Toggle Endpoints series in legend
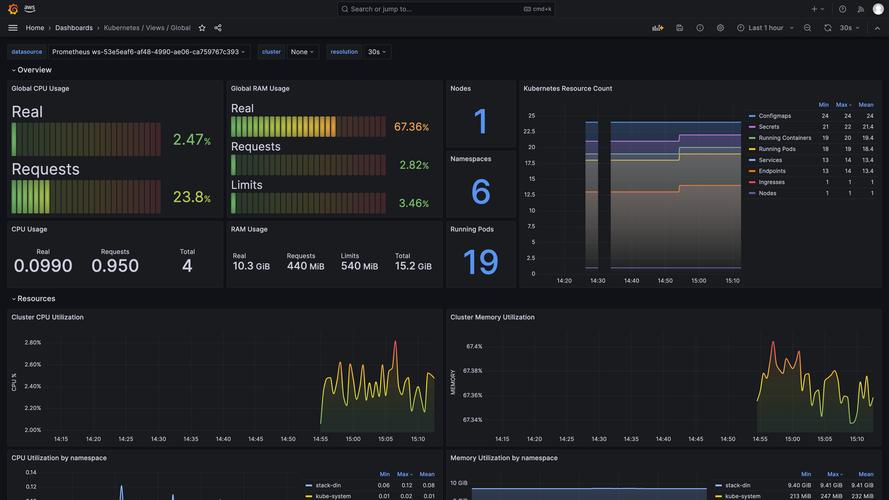Screen dimensions: 889x500 pos(772,171)
